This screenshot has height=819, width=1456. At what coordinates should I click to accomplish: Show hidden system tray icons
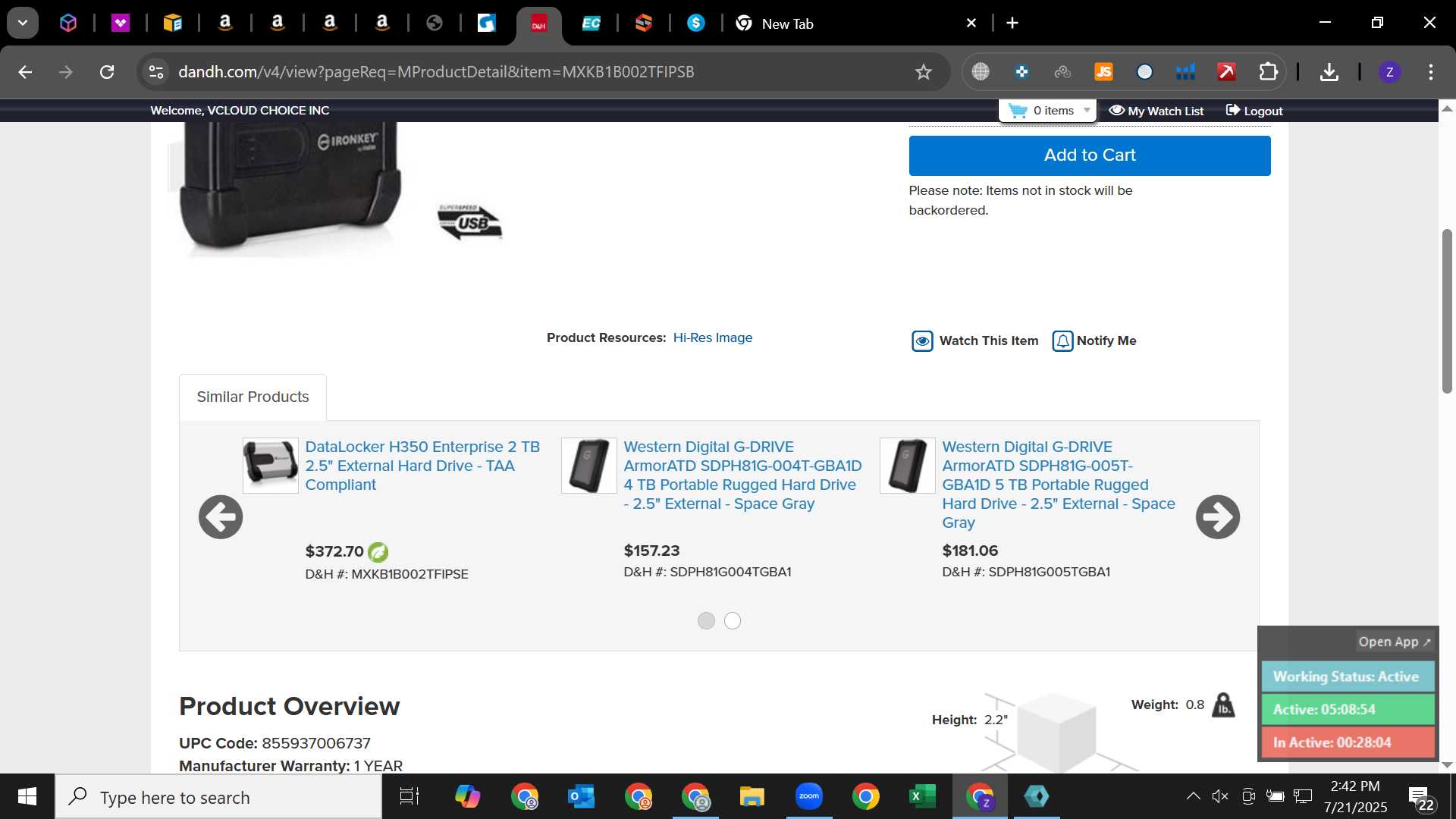tap(1193, 796)
